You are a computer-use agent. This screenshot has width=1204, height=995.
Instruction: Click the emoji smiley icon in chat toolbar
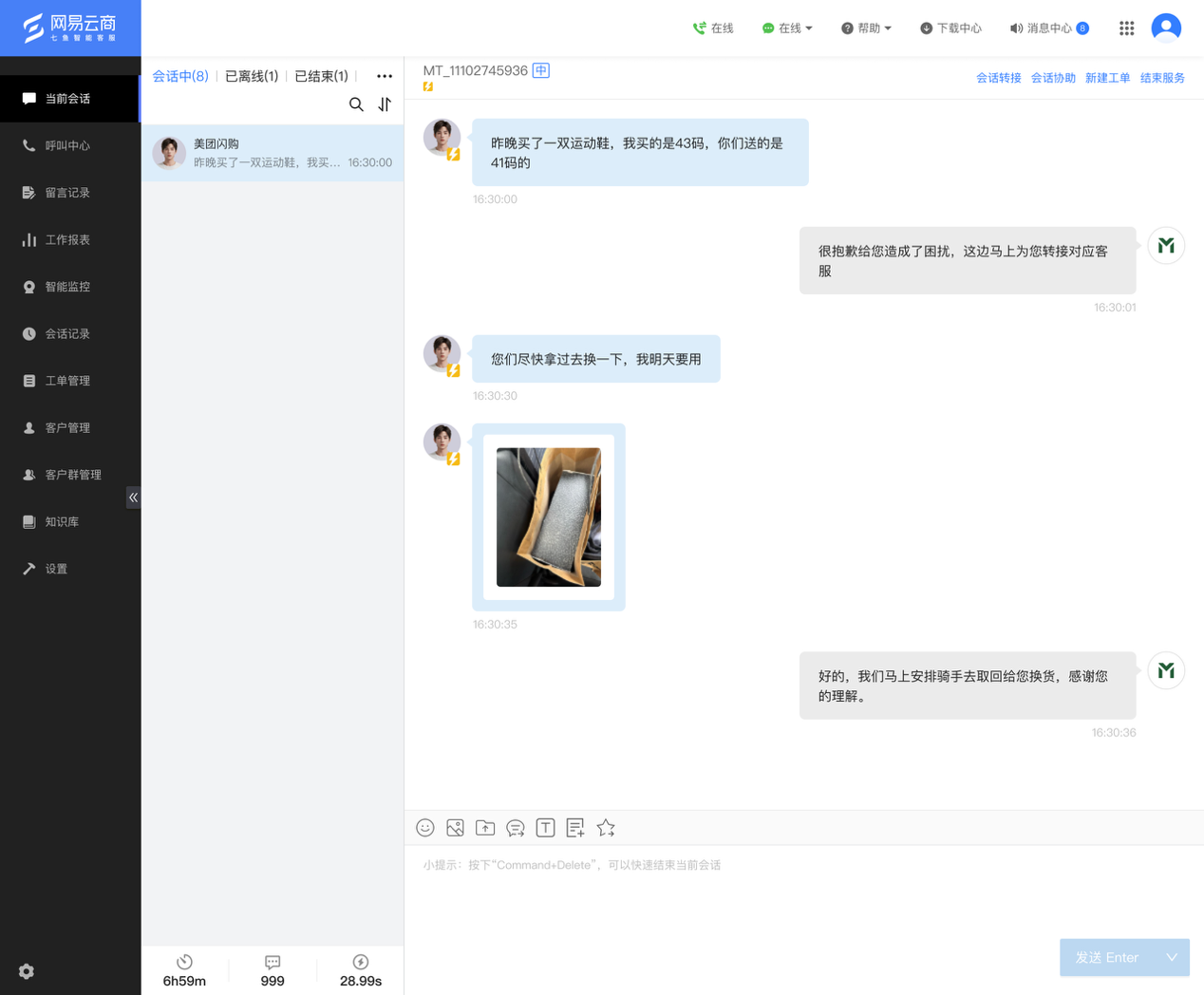tap(425, 828)
